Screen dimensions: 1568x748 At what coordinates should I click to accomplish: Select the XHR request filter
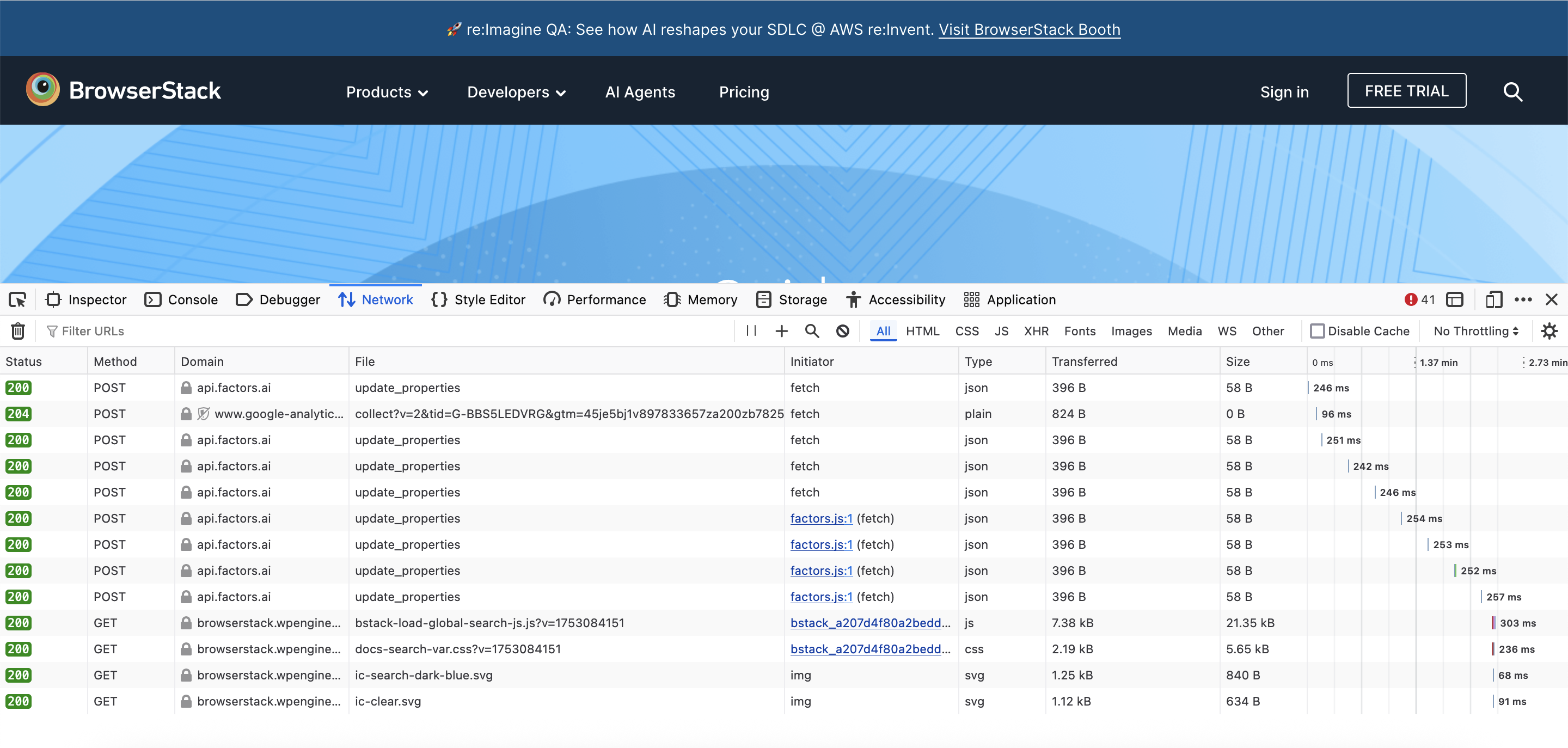tap(1036, 330)
